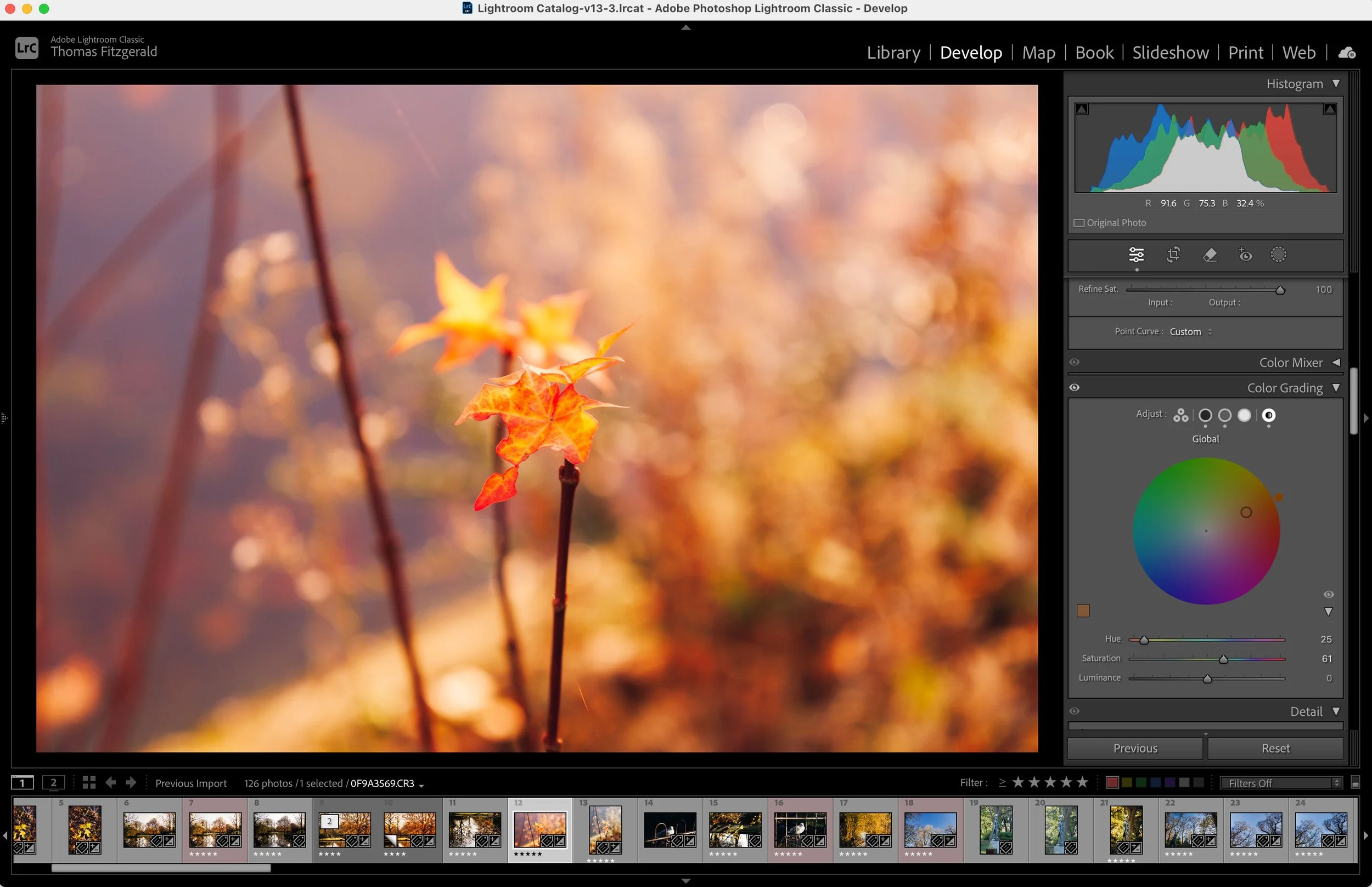Click the Previous button
This screenshot has height=887, width=1372.
pyautogui.click(x=1134, y=748)
